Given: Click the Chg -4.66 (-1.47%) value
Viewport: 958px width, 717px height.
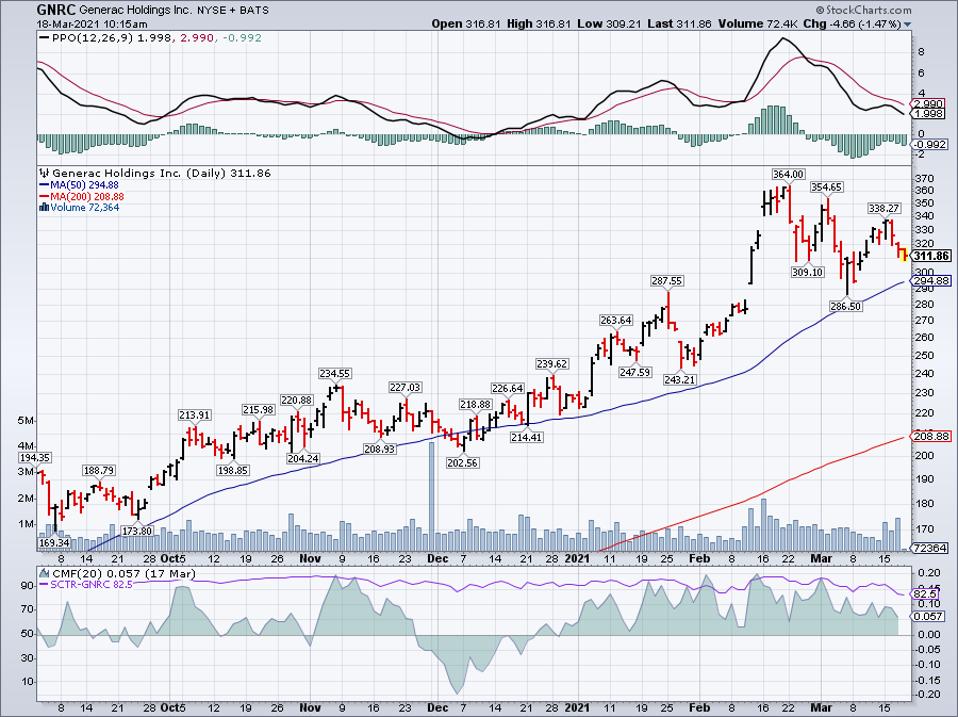Looking at the screenshot, I should pos(852,24).
